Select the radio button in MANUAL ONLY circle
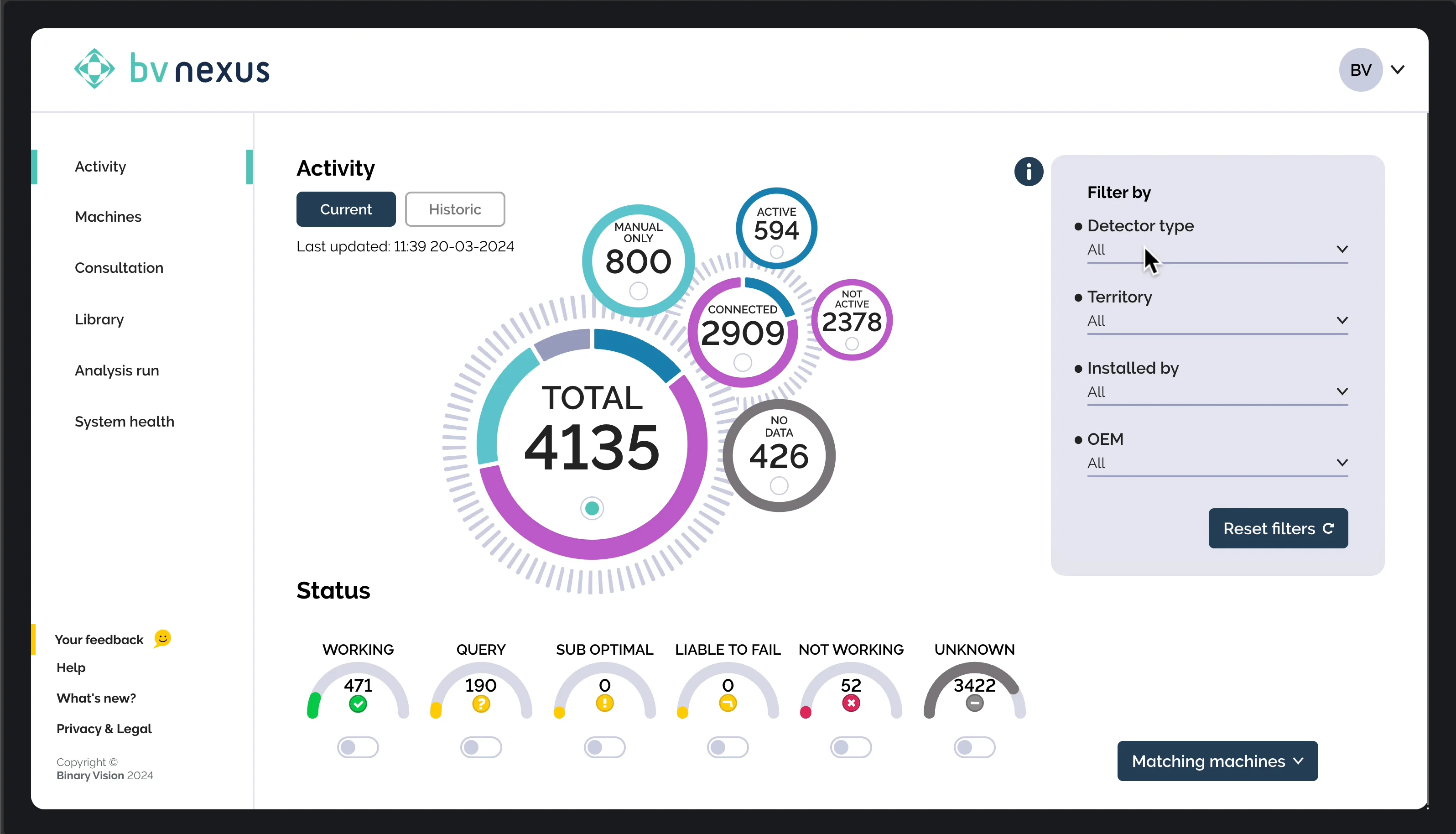 [x=639, y=291]
